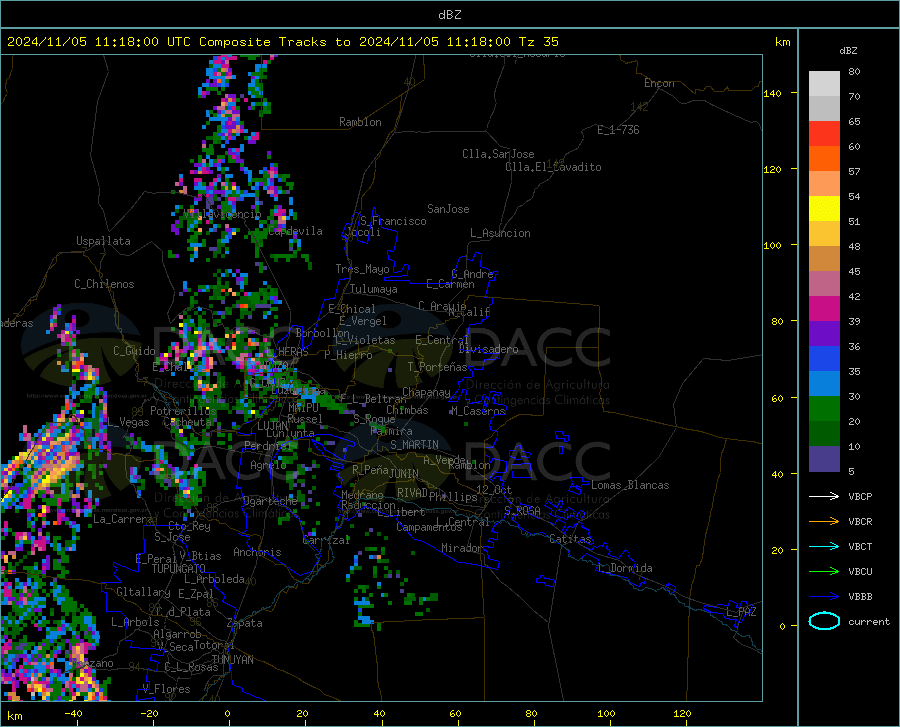Click the white VBCP arrow in the legend
Screen dimensions: 900x727
coord(824,496)
